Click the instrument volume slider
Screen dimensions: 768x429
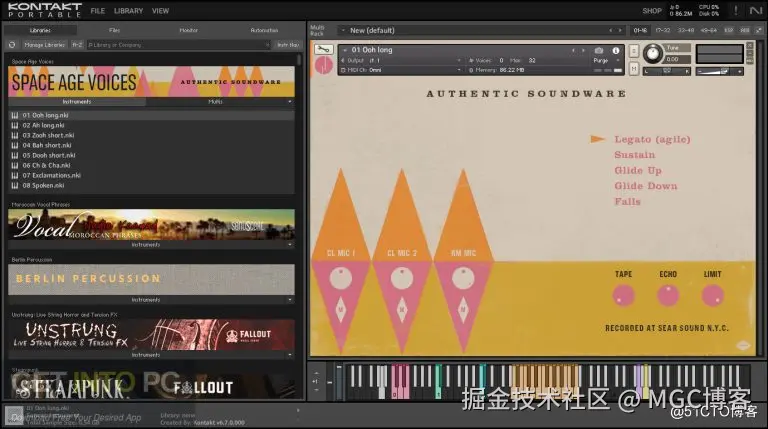point(720,72)
